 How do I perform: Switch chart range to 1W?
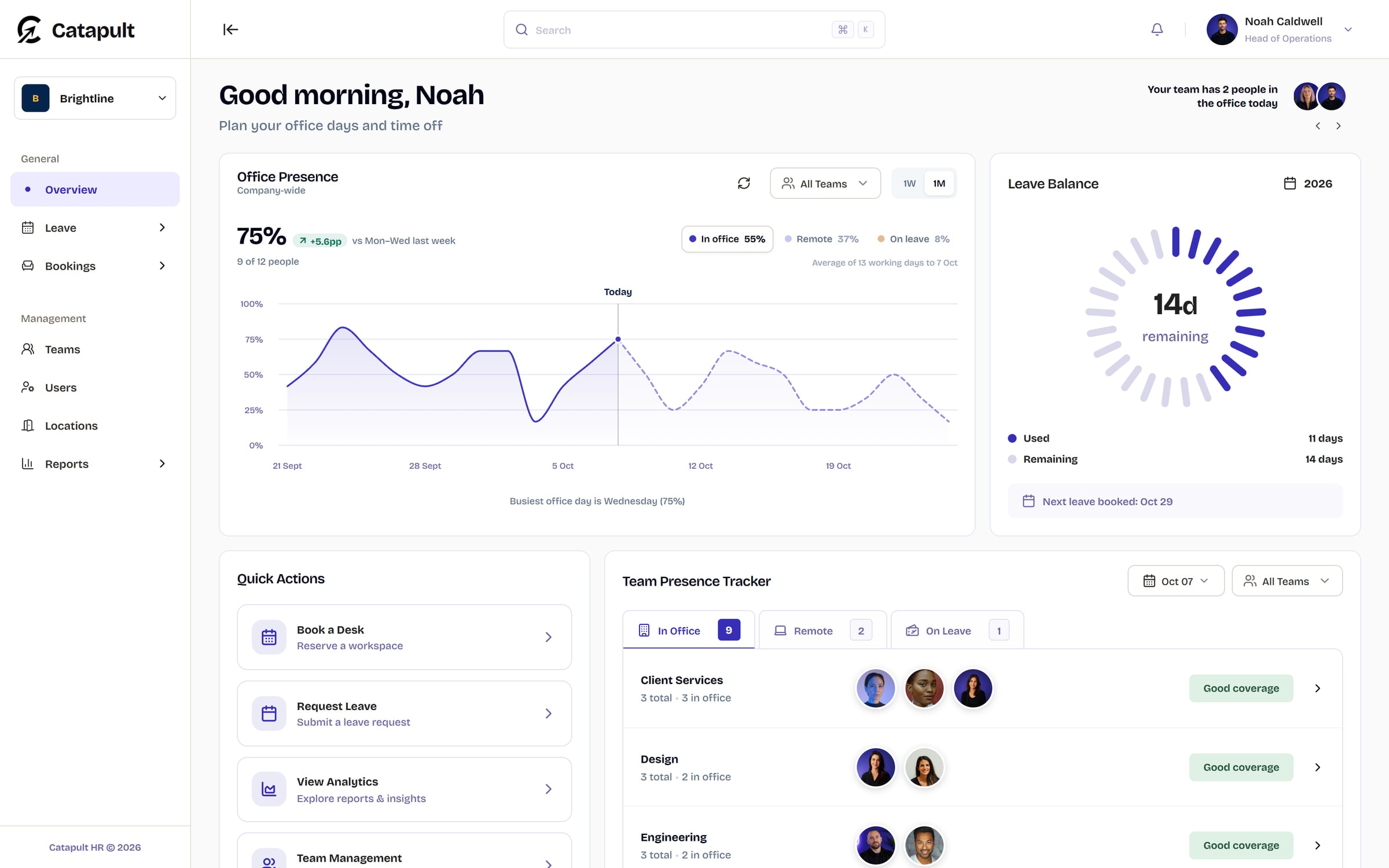click(x=909, y=183)
